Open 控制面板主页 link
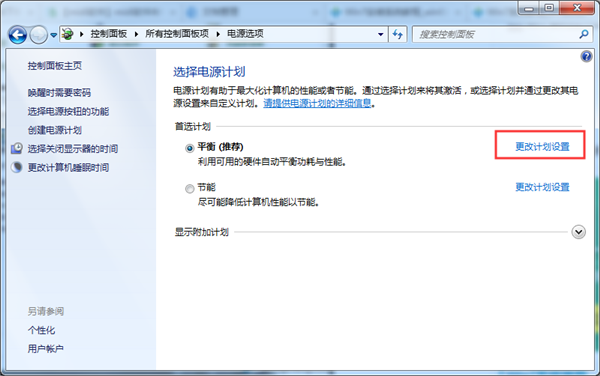600x376 pixels. (x=55, y=66)
